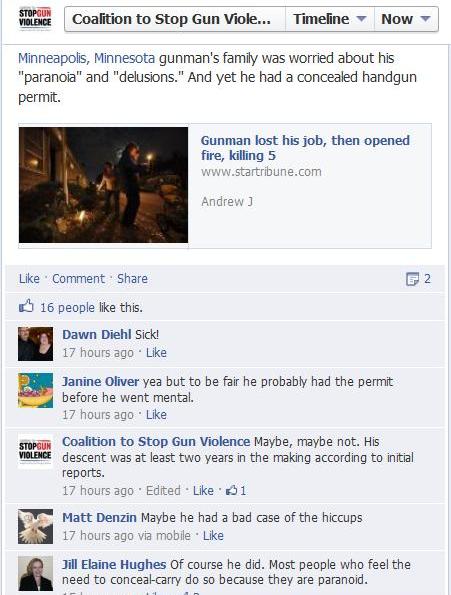This screenshot has height=595, width=451.
Task: Like Dawn Diehl's comment
Action: click(x=156, y=353)
